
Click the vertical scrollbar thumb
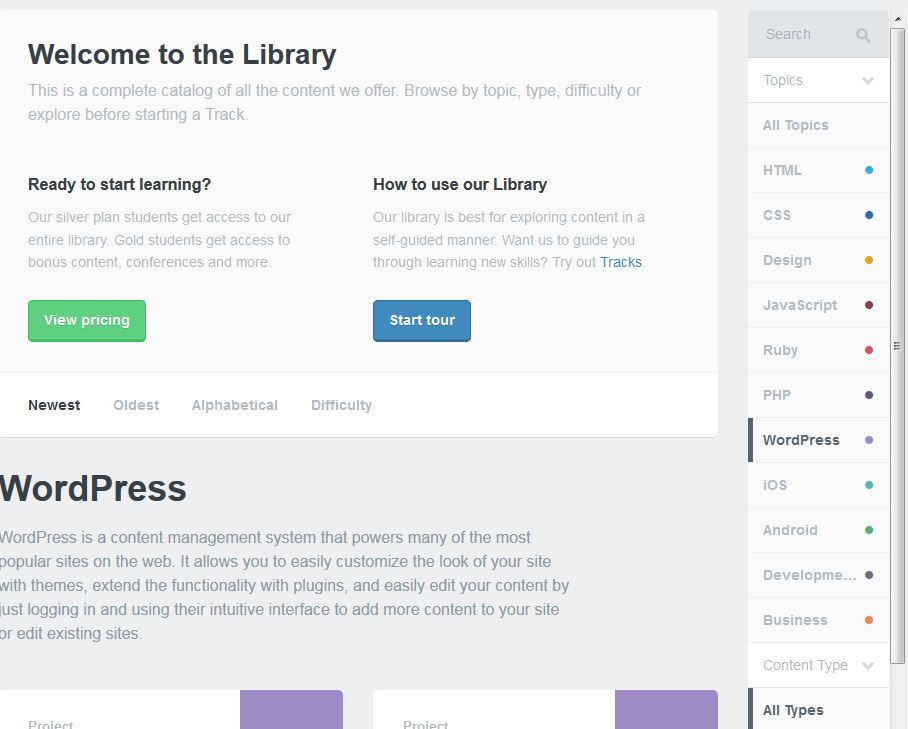pos(897,346)
